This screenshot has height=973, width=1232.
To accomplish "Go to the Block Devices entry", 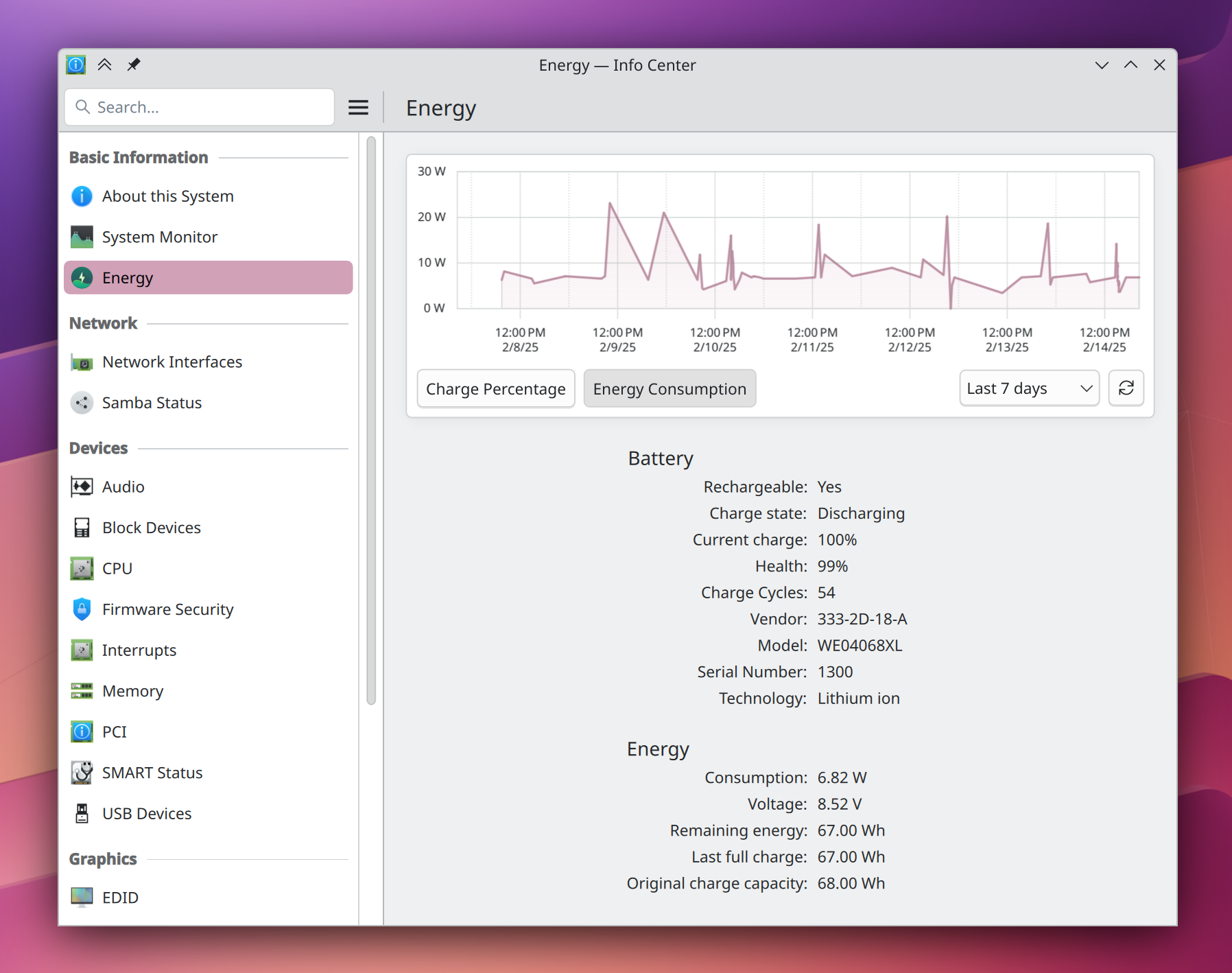I will click(151, 528).
